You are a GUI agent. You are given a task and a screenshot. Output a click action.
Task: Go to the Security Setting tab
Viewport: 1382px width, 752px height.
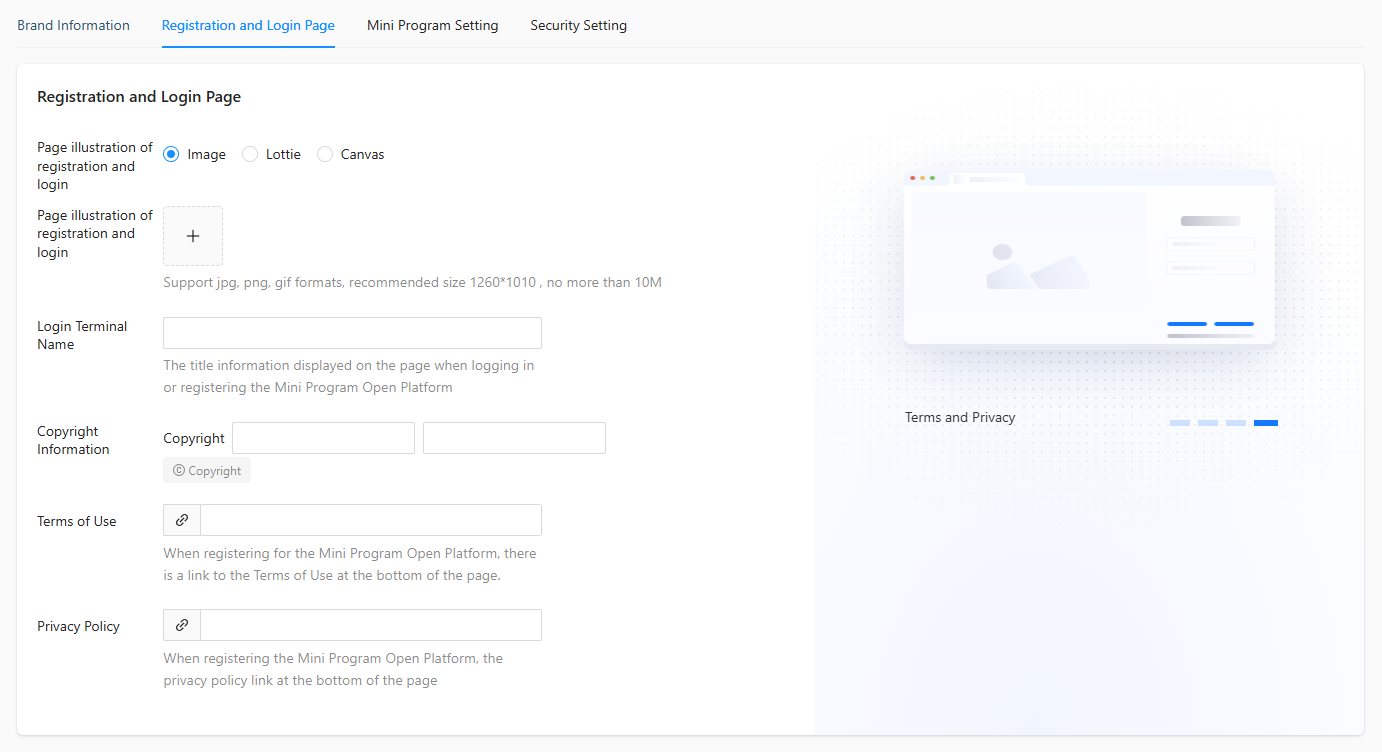point(578,25)
